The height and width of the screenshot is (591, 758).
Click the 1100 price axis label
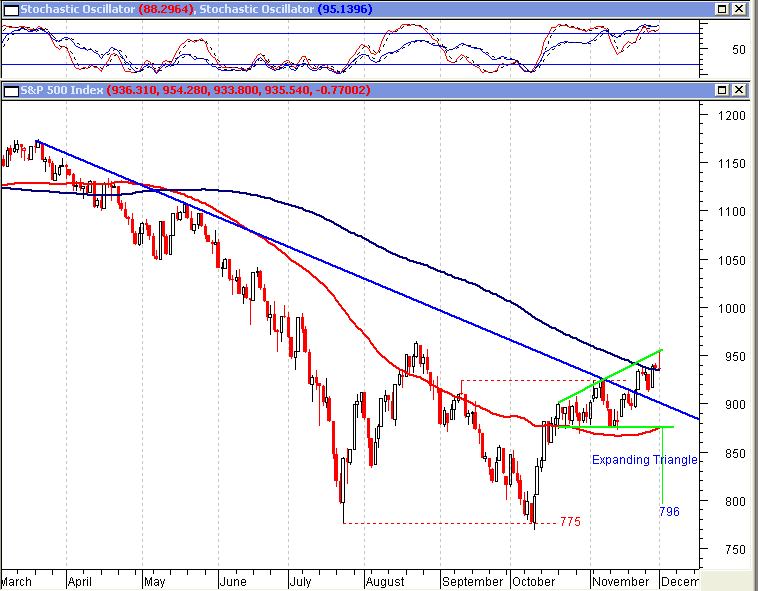pyautogui.click(x=731, y=212)
